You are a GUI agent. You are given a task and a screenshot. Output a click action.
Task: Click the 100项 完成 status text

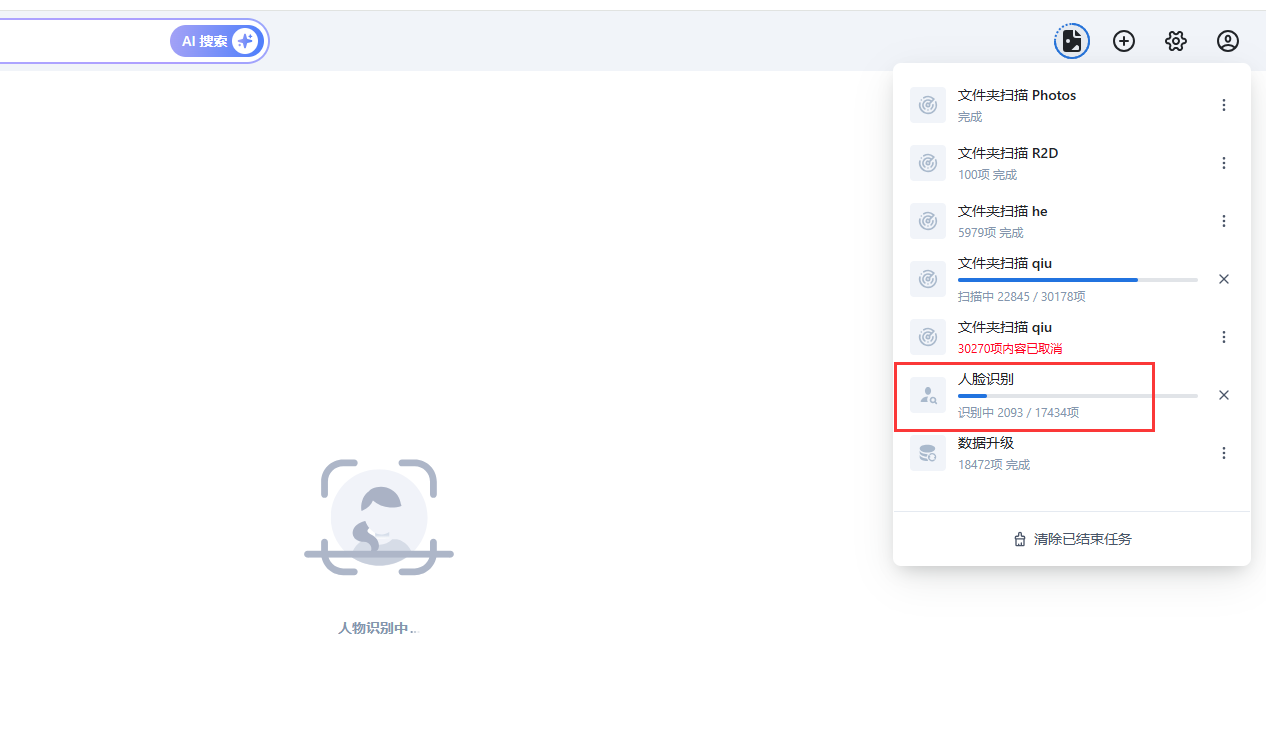(x=987, y=175)
